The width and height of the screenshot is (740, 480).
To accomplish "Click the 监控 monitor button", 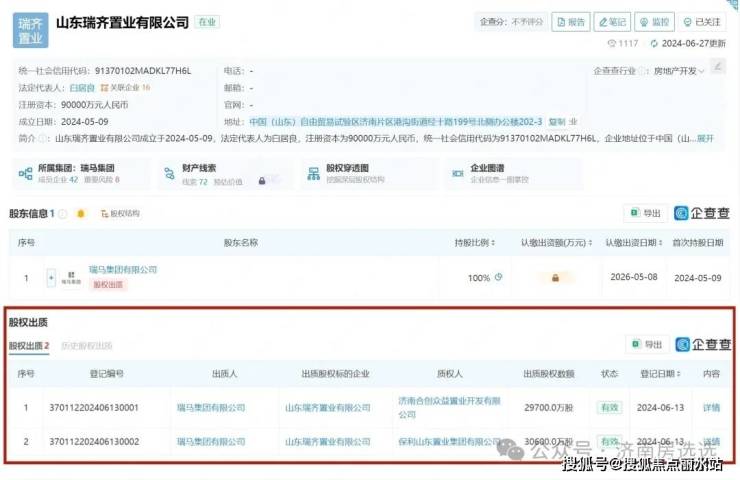I will tap(654, 22).
